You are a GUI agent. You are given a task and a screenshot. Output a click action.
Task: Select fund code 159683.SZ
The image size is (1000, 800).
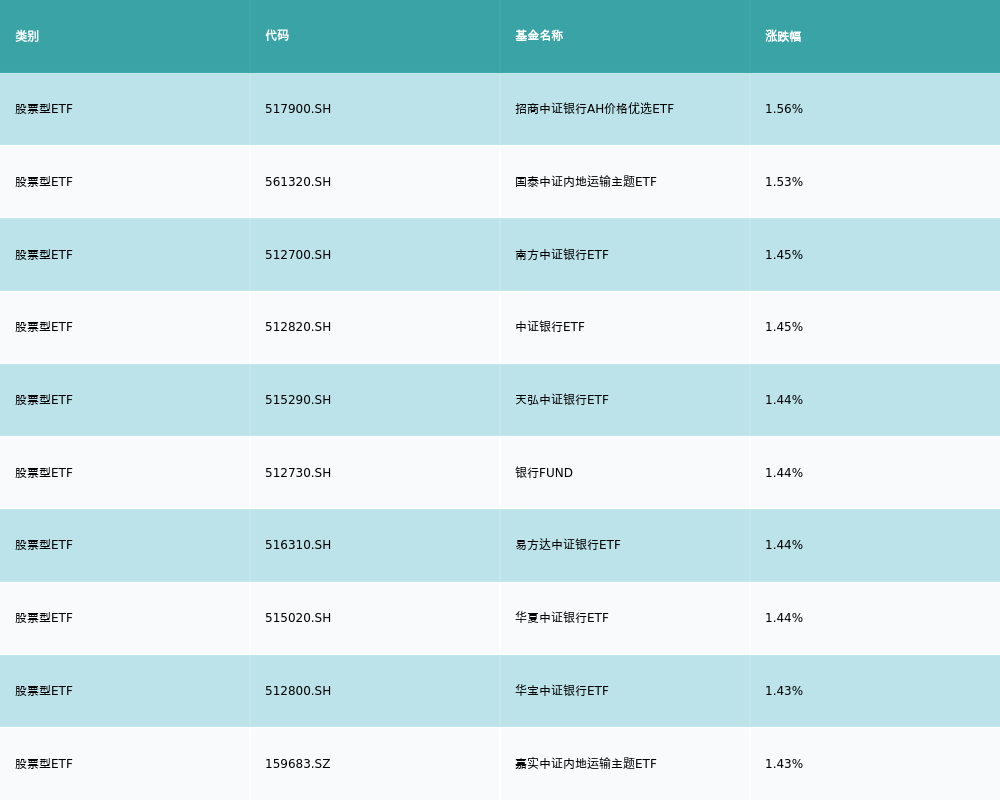pos(297,764)
